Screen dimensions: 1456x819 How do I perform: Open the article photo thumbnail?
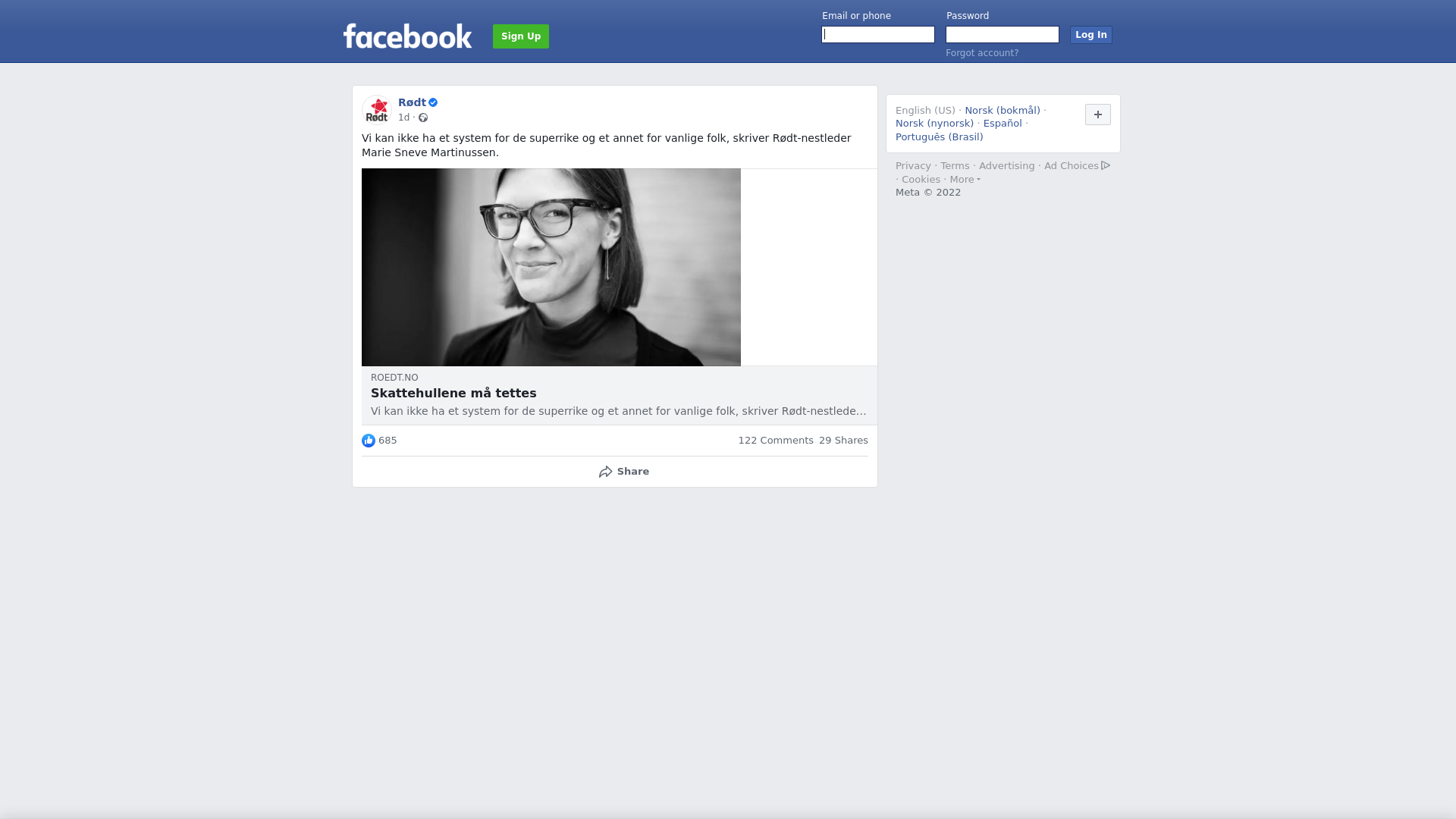point(551,268)
